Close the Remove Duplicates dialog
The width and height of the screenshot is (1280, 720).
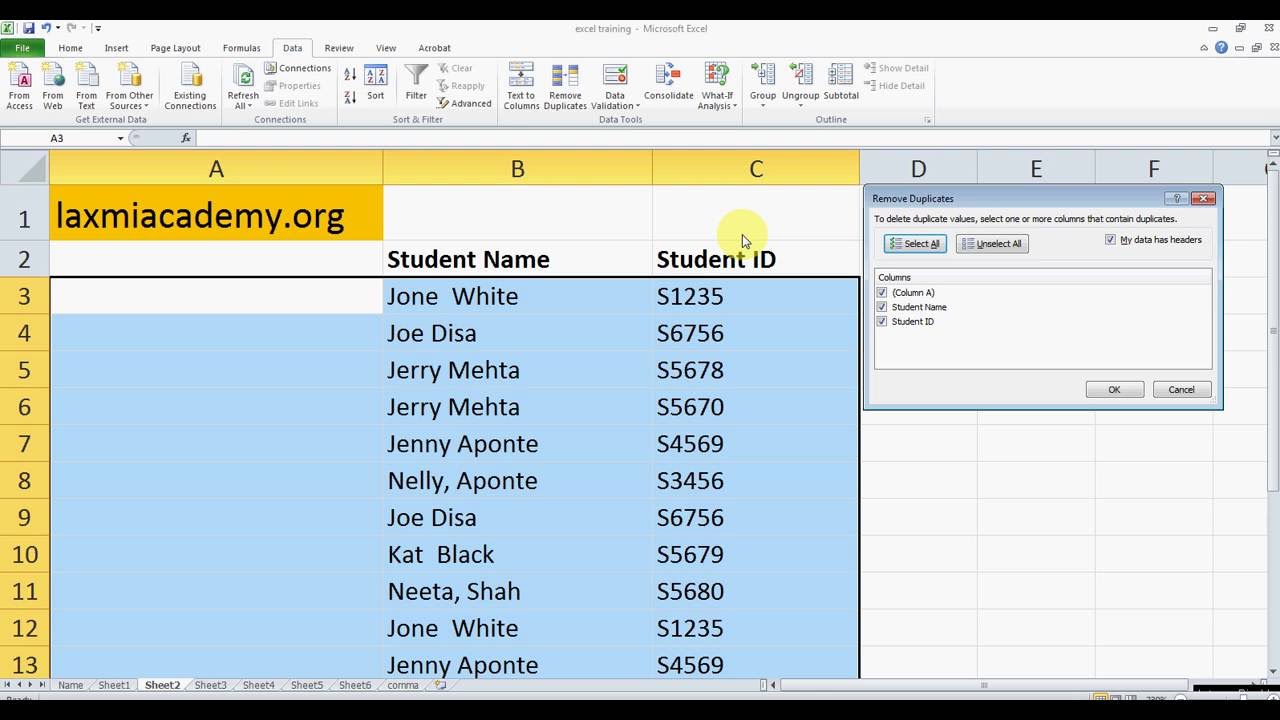point(1204,198)
